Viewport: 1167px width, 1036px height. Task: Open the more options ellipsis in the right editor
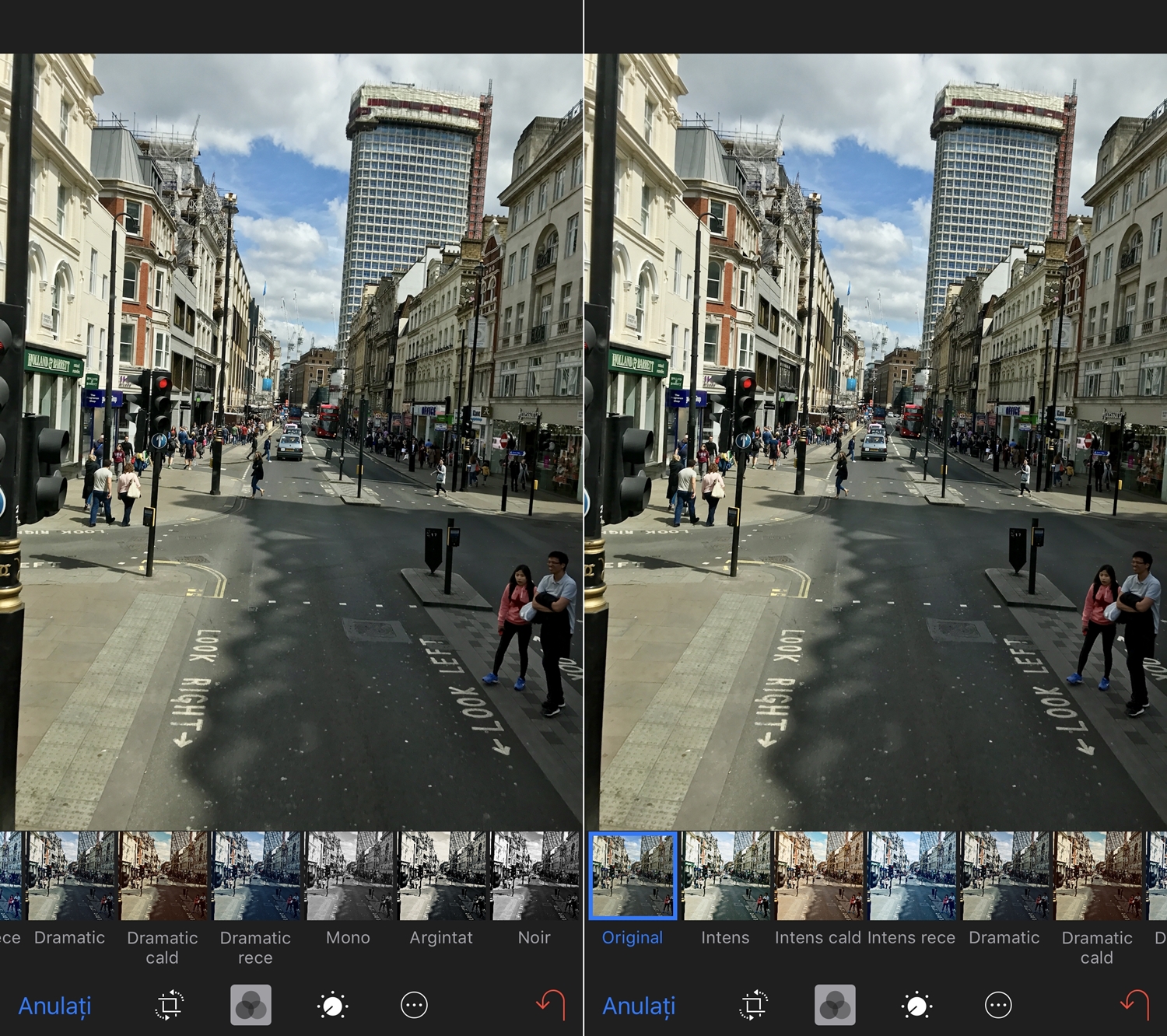[998, 1005]
